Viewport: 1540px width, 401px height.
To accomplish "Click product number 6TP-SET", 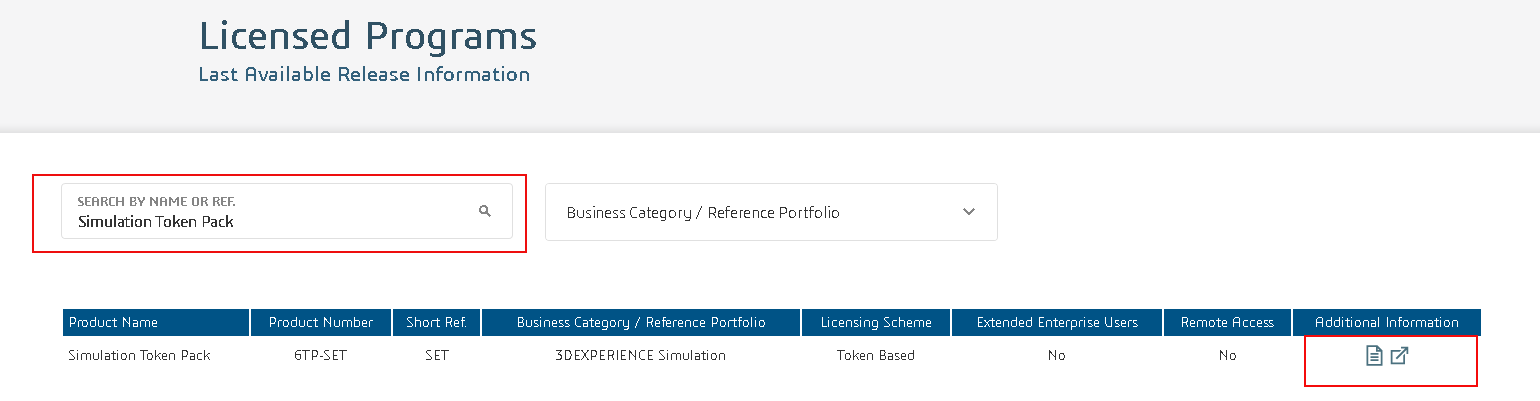I will pyautogui.click(x=321, y=355).
